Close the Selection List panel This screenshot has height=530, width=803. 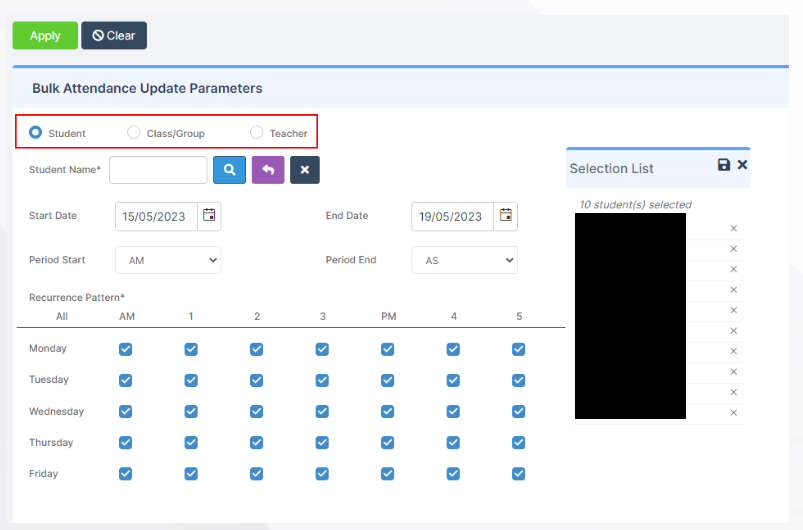[742, 165]
